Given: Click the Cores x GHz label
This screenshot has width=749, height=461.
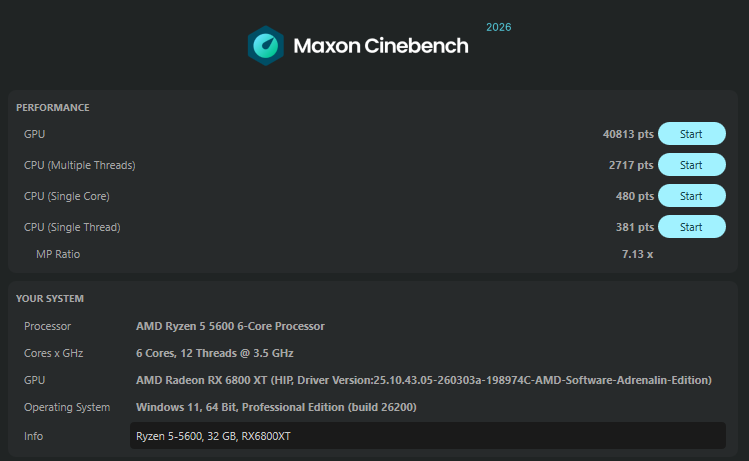Looking at the screenshot, I should click(54, 353).
